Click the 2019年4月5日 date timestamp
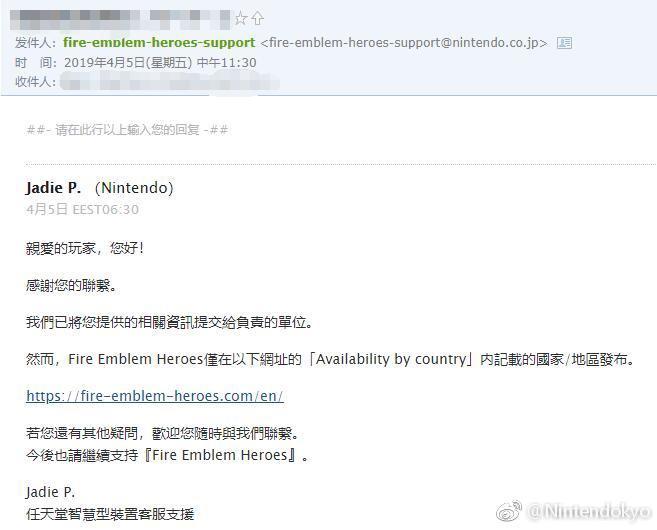 [160, 63]
